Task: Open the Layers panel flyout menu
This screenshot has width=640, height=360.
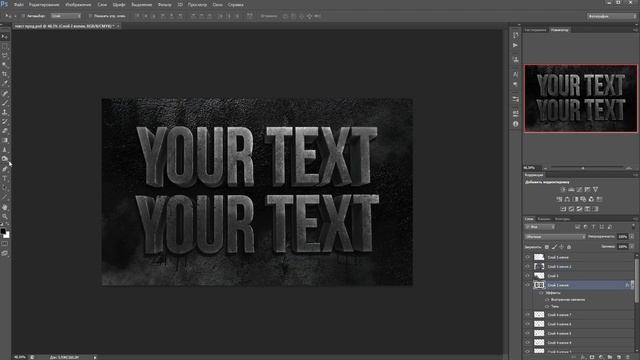Action: (x=636, y=219)
